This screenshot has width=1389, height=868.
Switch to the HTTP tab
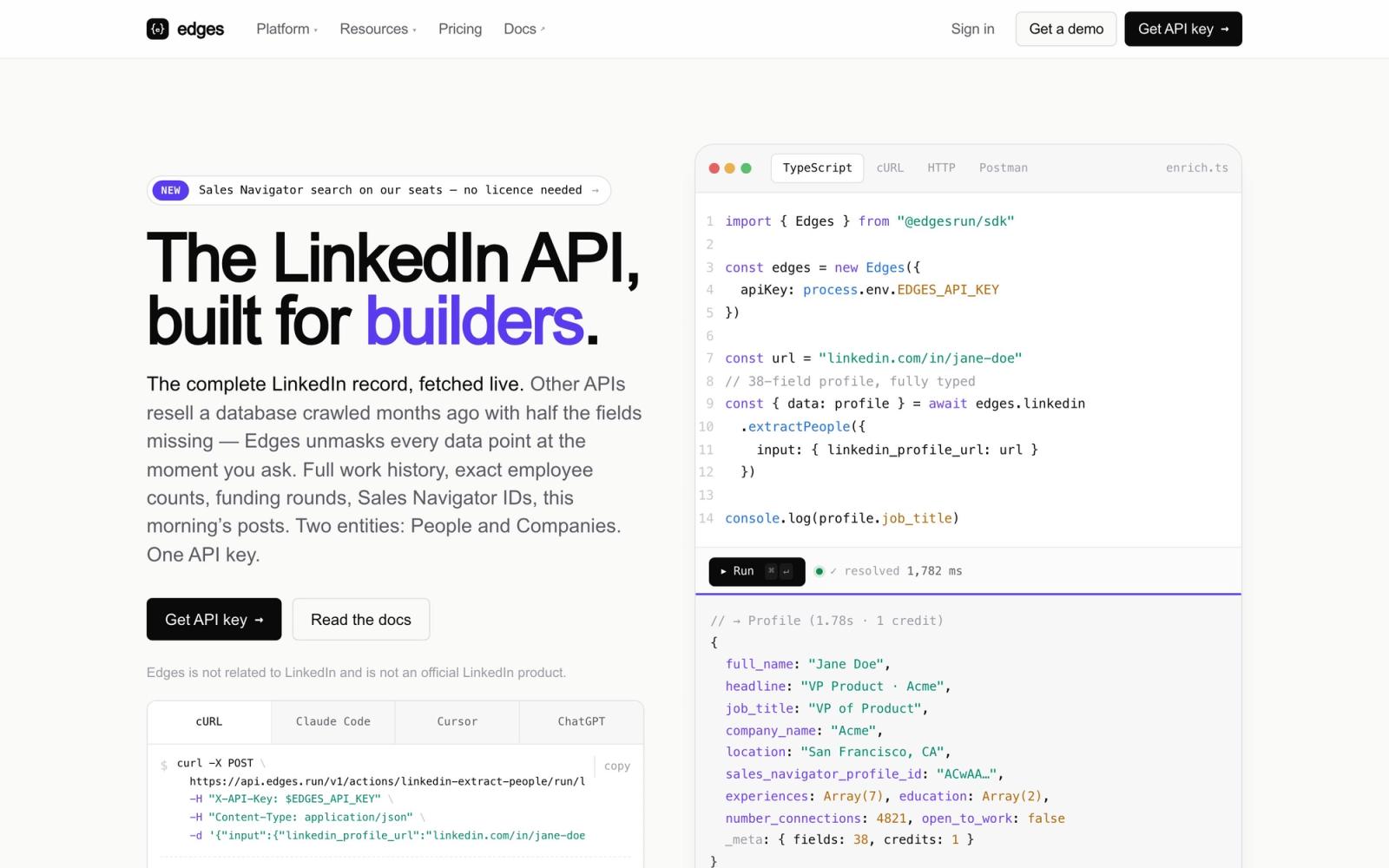coord(941,168)
